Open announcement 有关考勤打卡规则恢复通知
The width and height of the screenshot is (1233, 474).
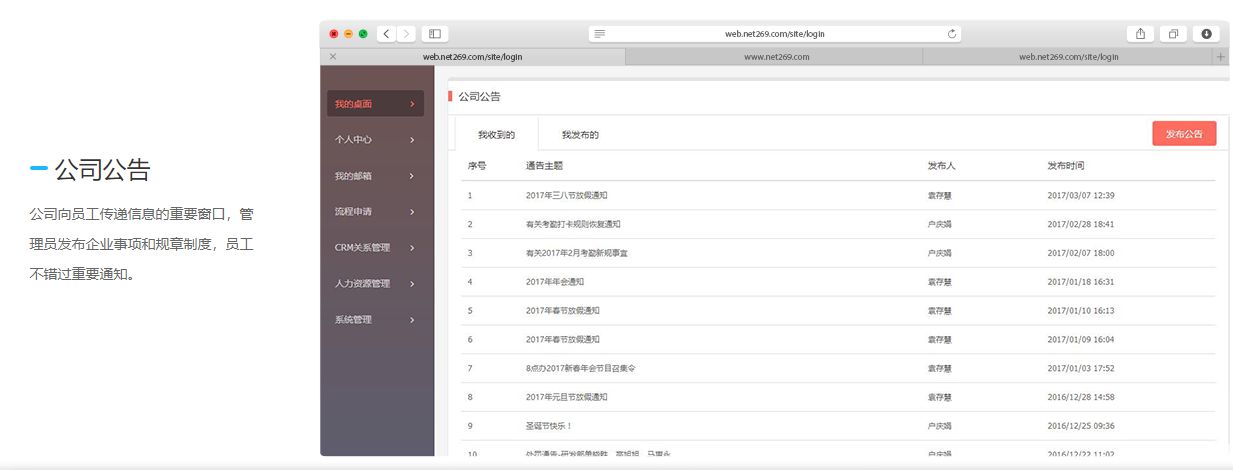pos(573,224)
